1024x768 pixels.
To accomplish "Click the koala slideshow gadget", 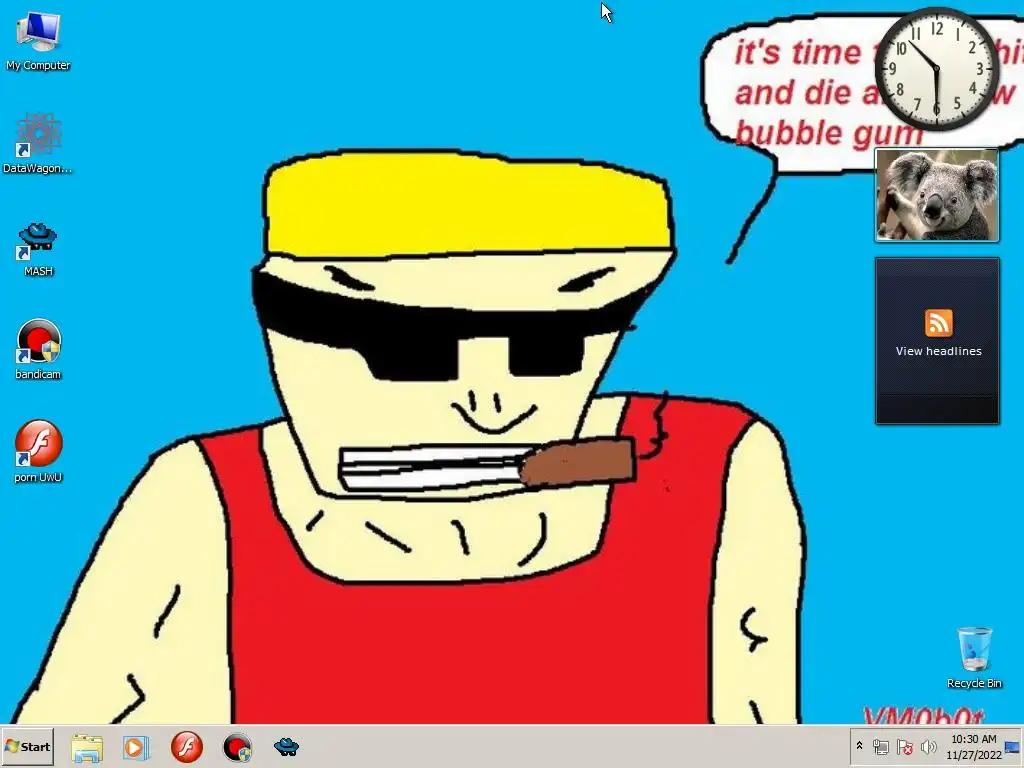I will tap(937, 195).
